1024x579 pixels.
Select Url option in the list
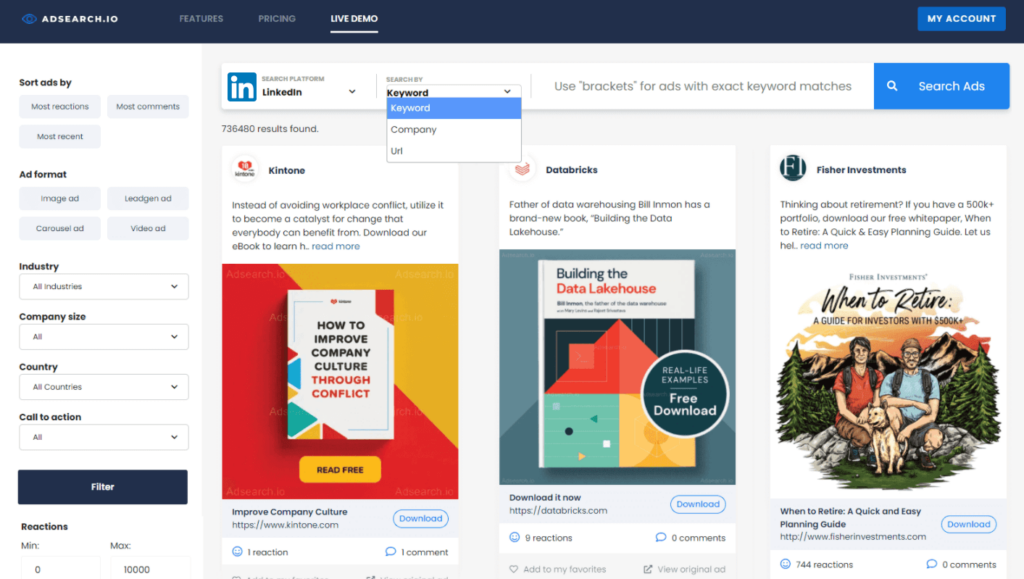(x=453, y=151)
